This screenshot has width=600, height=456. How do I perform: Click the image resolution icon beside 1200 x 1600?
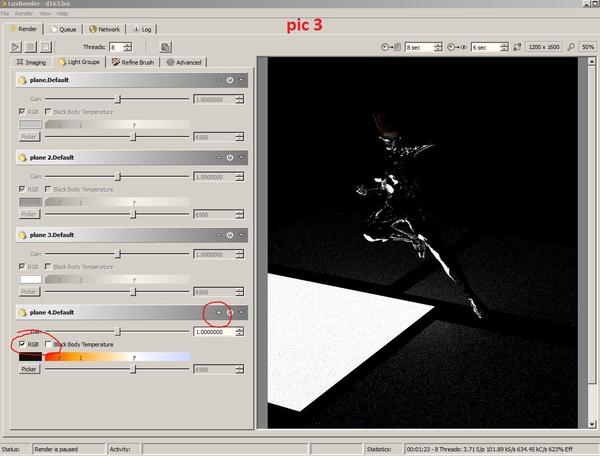(517, 47)
